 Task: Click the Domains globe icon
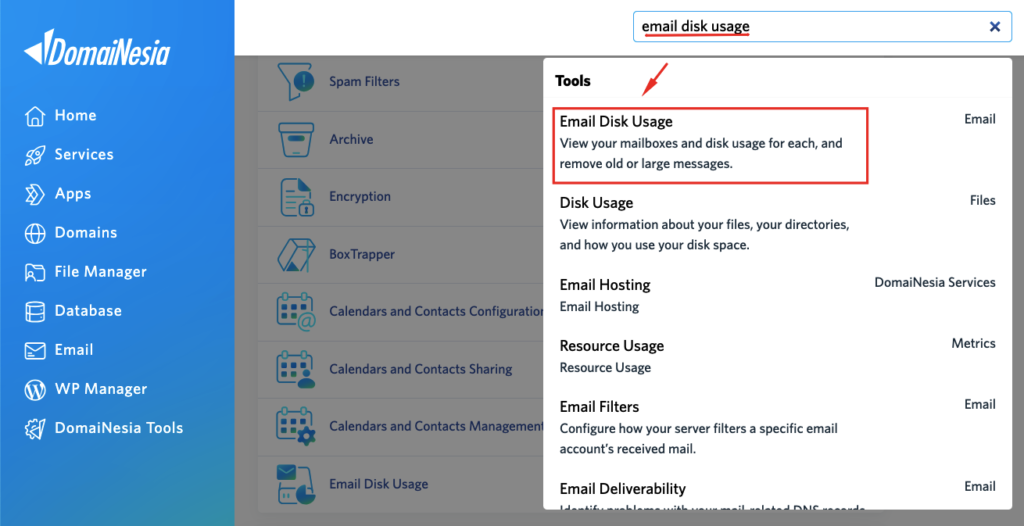35,233
